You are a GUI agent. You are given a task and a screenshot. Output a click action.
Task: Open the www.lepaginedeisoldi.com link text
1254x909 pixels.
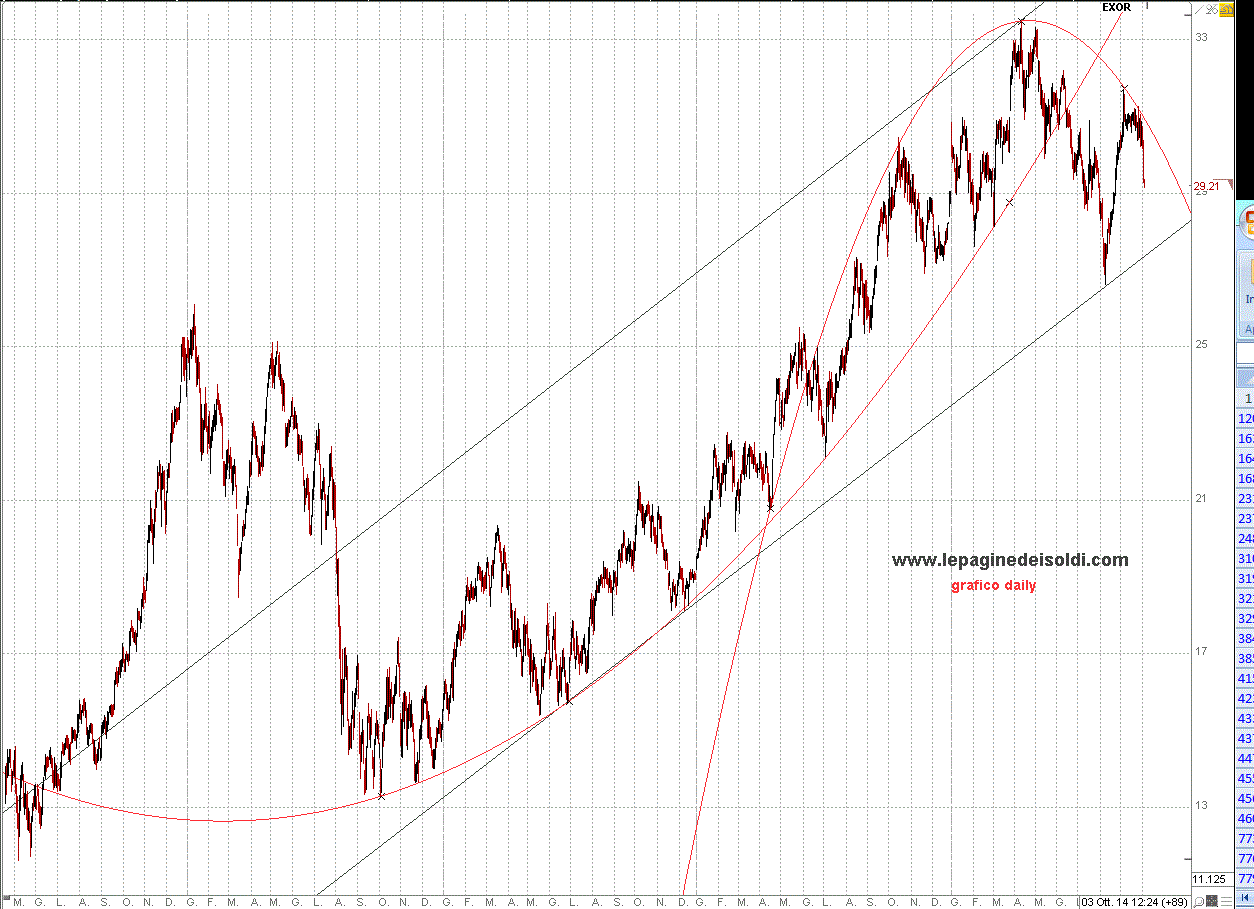coord(1010,560)
